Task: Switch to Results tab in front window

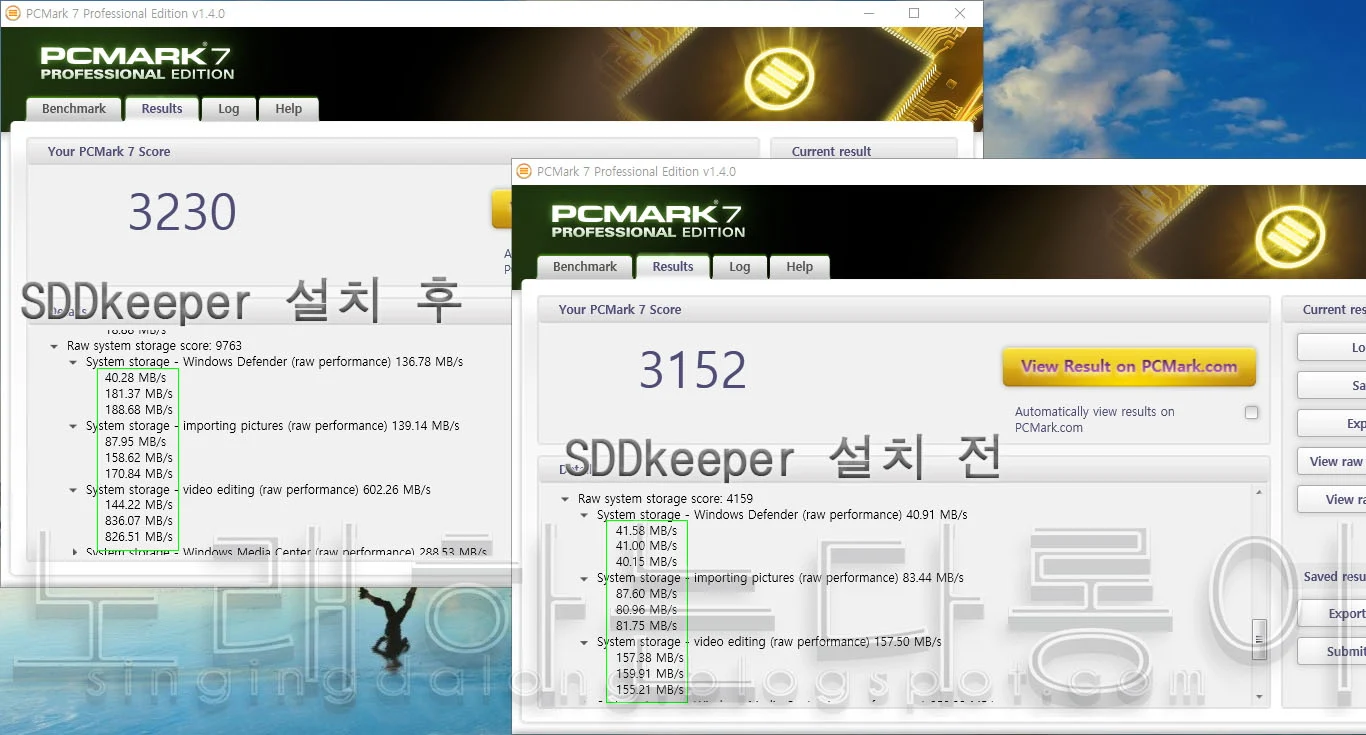Action: tap(673, 267)
